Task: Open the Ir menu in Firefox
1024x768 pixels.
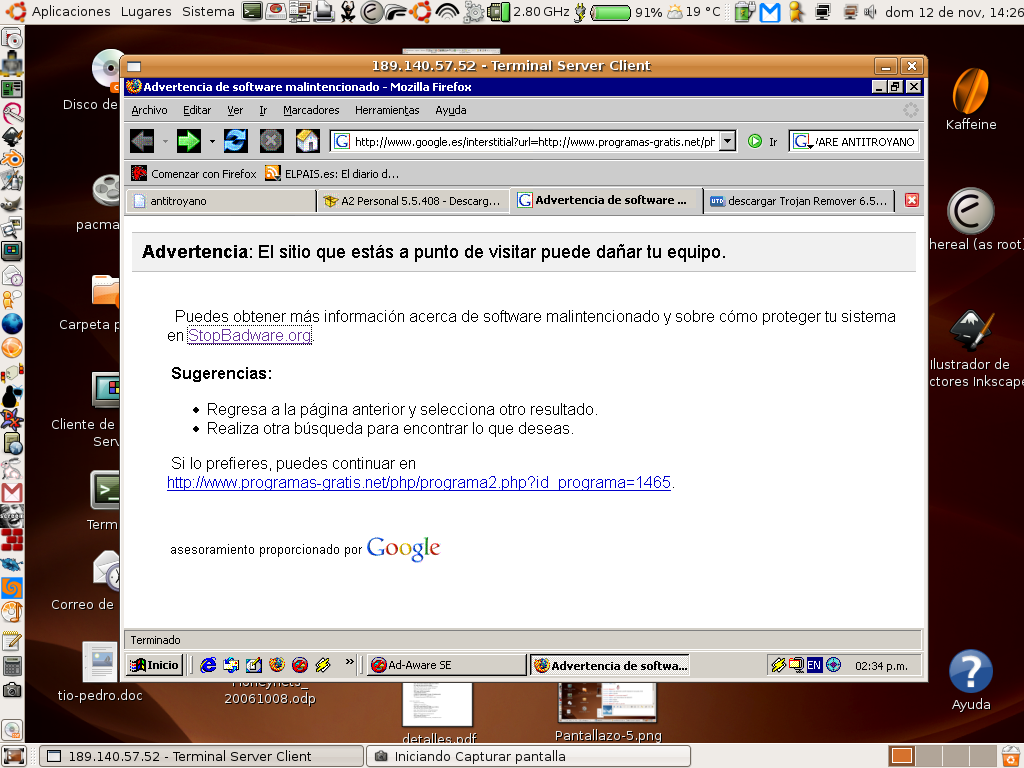Action: click(x=263, y=110)
